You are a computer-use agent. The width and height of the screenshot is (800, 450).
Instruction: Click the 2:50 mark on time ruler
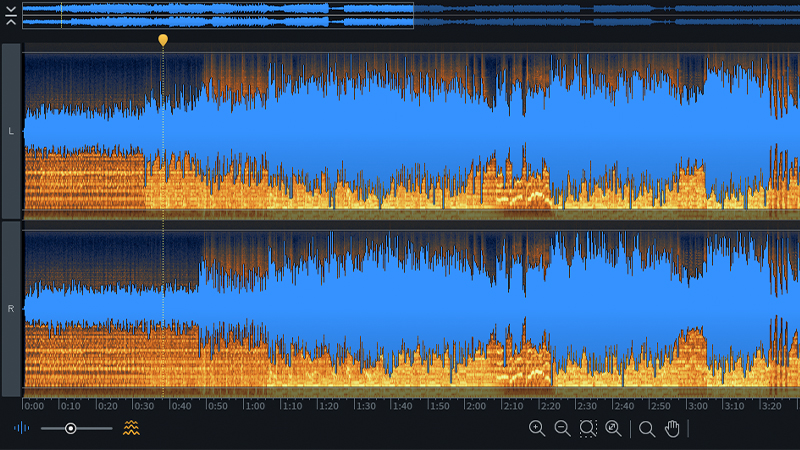coord(660,406)
